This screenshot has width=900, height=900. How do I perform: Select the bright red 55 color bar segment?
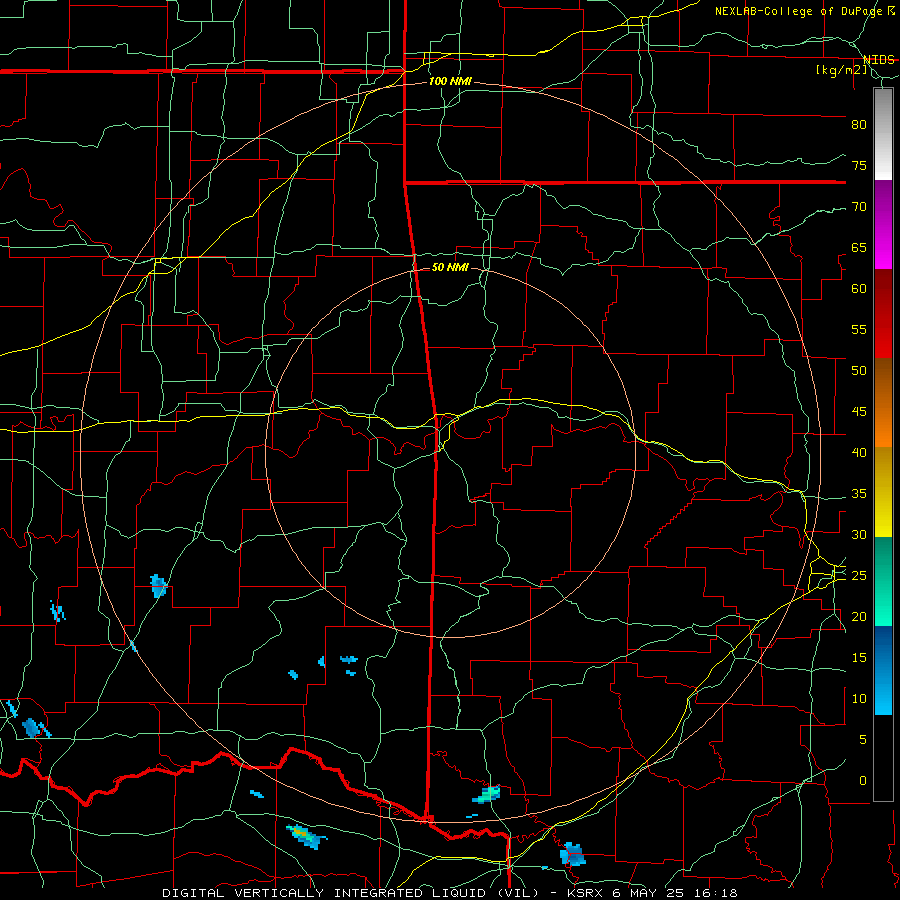pos(883,336)
